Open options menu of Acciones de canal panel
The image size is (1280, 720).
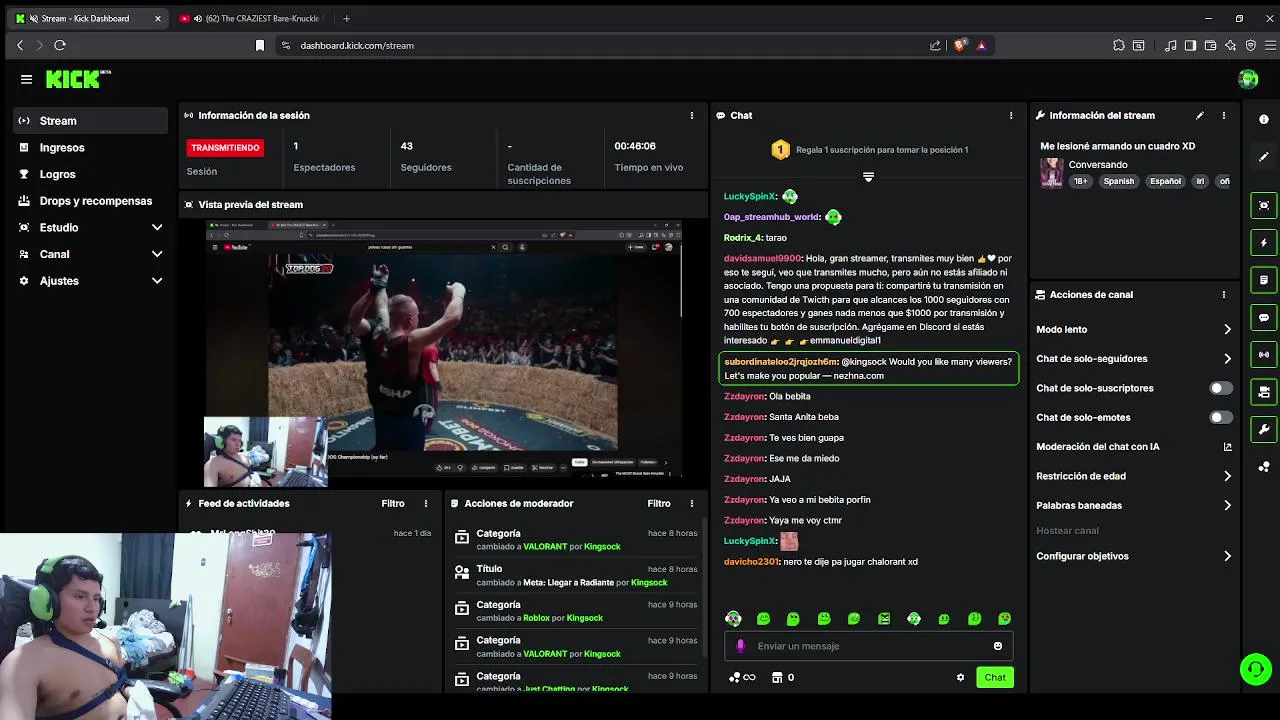[x=1223, y=295]
